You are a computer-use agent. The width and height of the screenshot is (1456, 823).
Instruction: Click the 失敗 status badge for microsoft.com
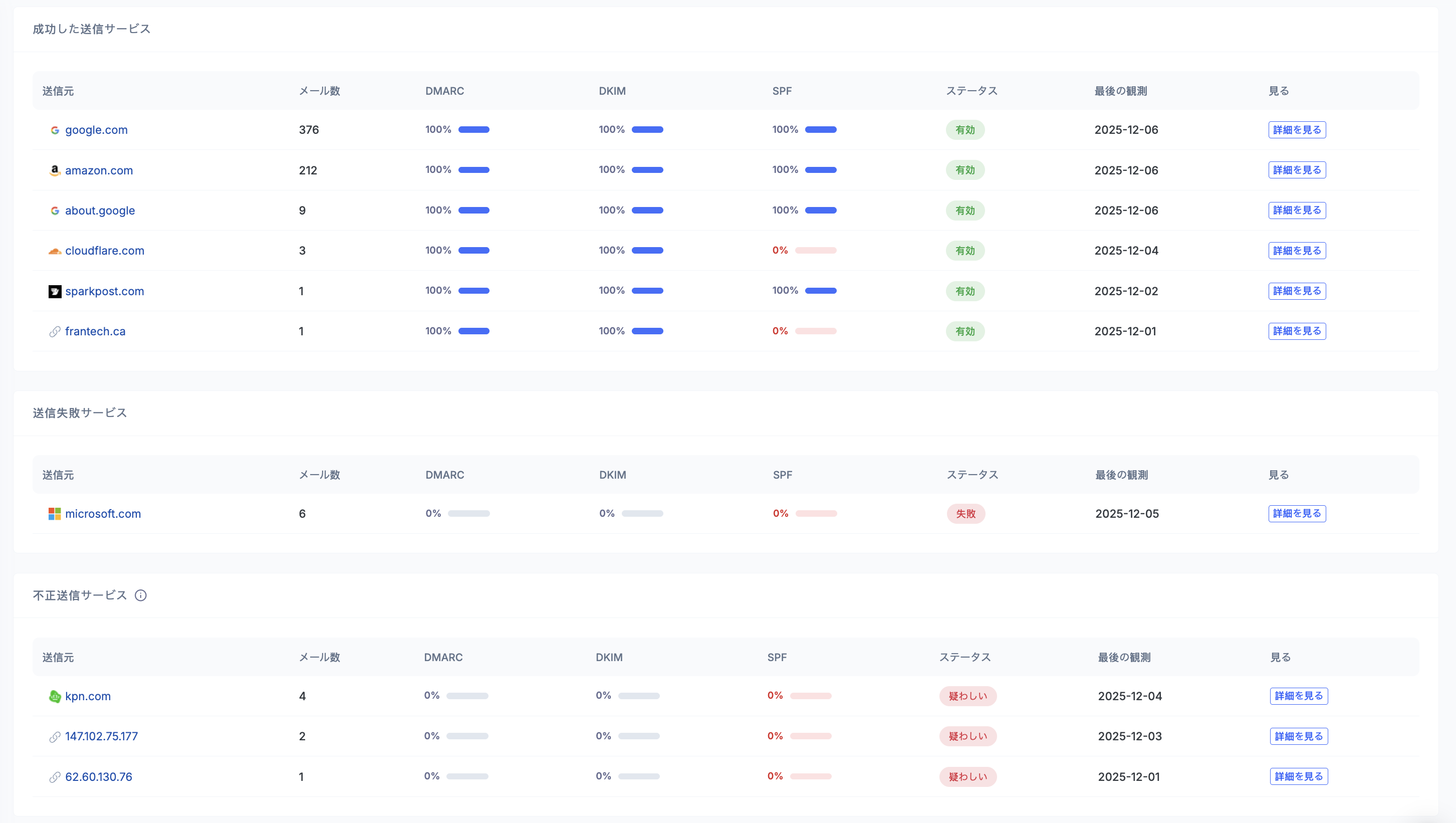click(965, 514)
